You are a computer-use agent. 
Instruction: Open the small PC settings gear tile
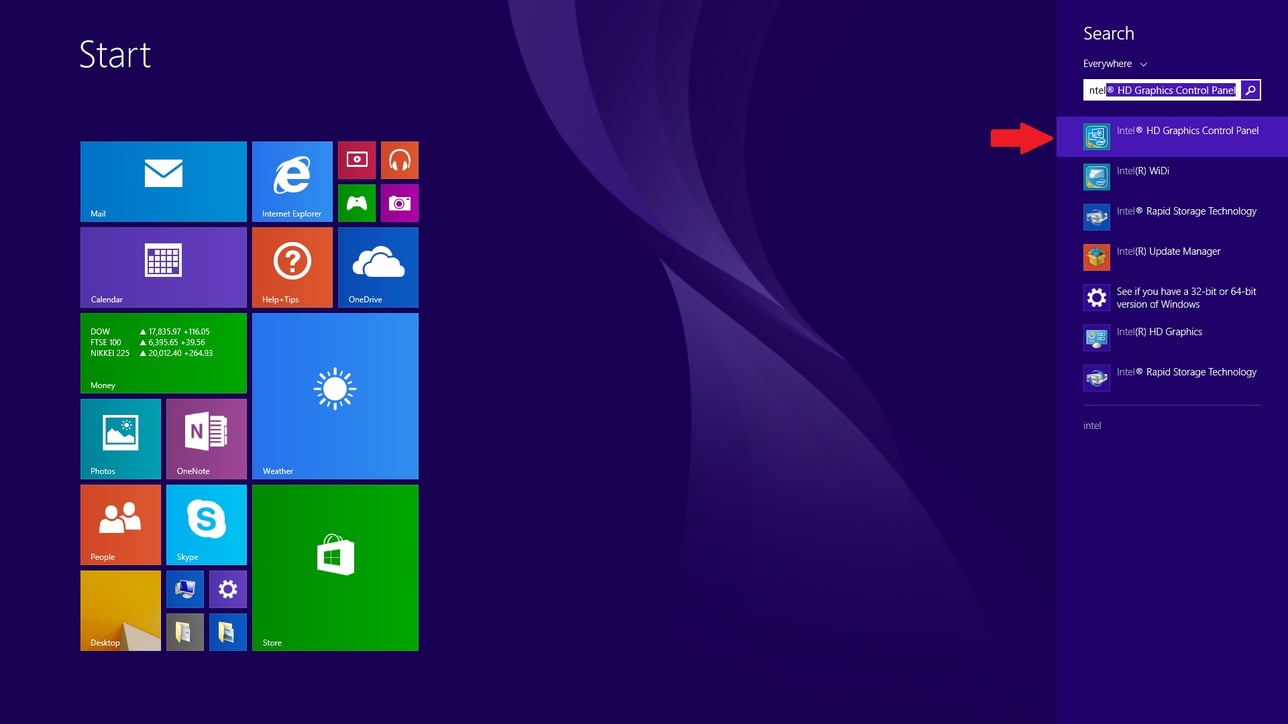click(228, 590)
